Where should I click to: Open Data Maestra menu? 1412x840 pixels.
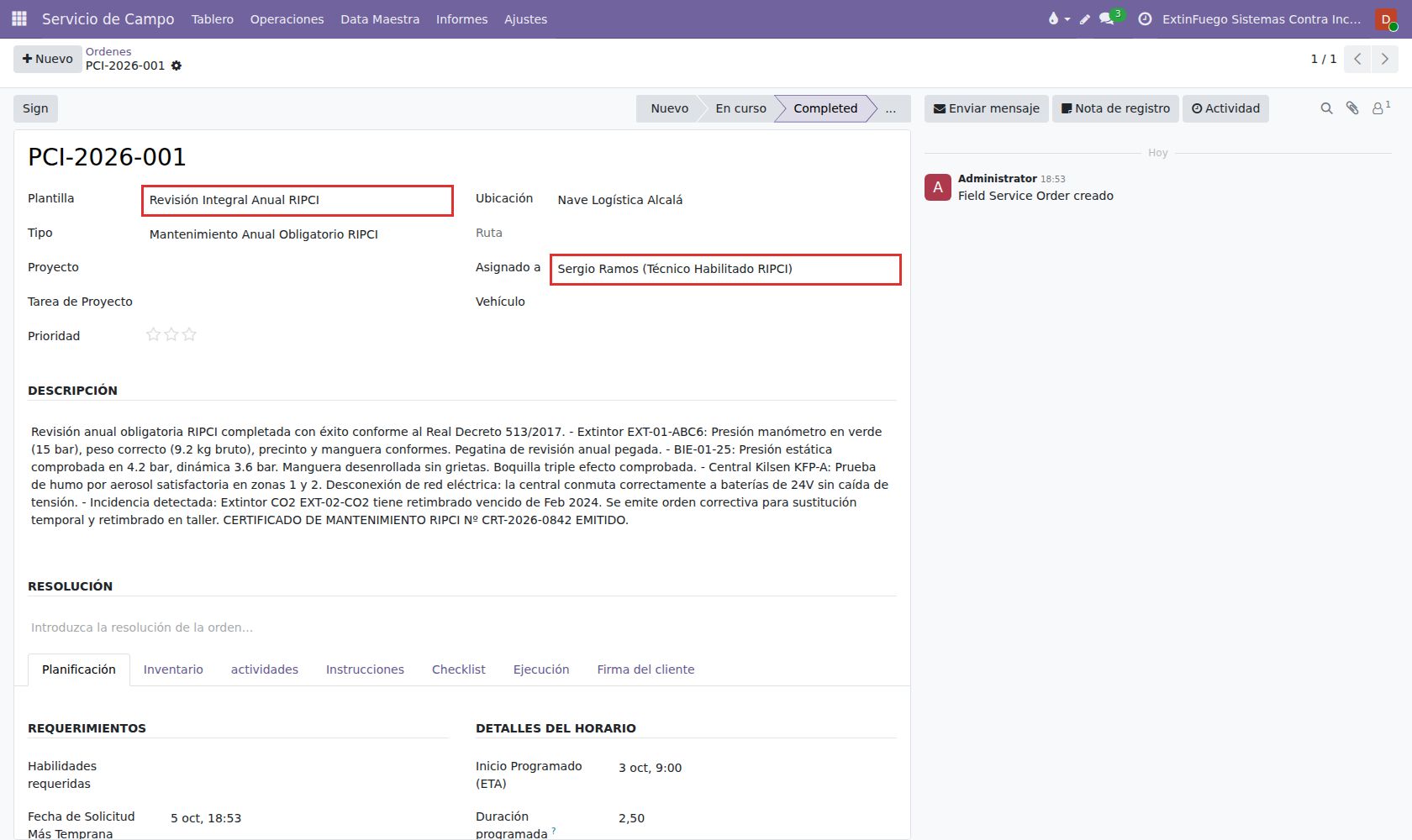(x=380, y=18)
